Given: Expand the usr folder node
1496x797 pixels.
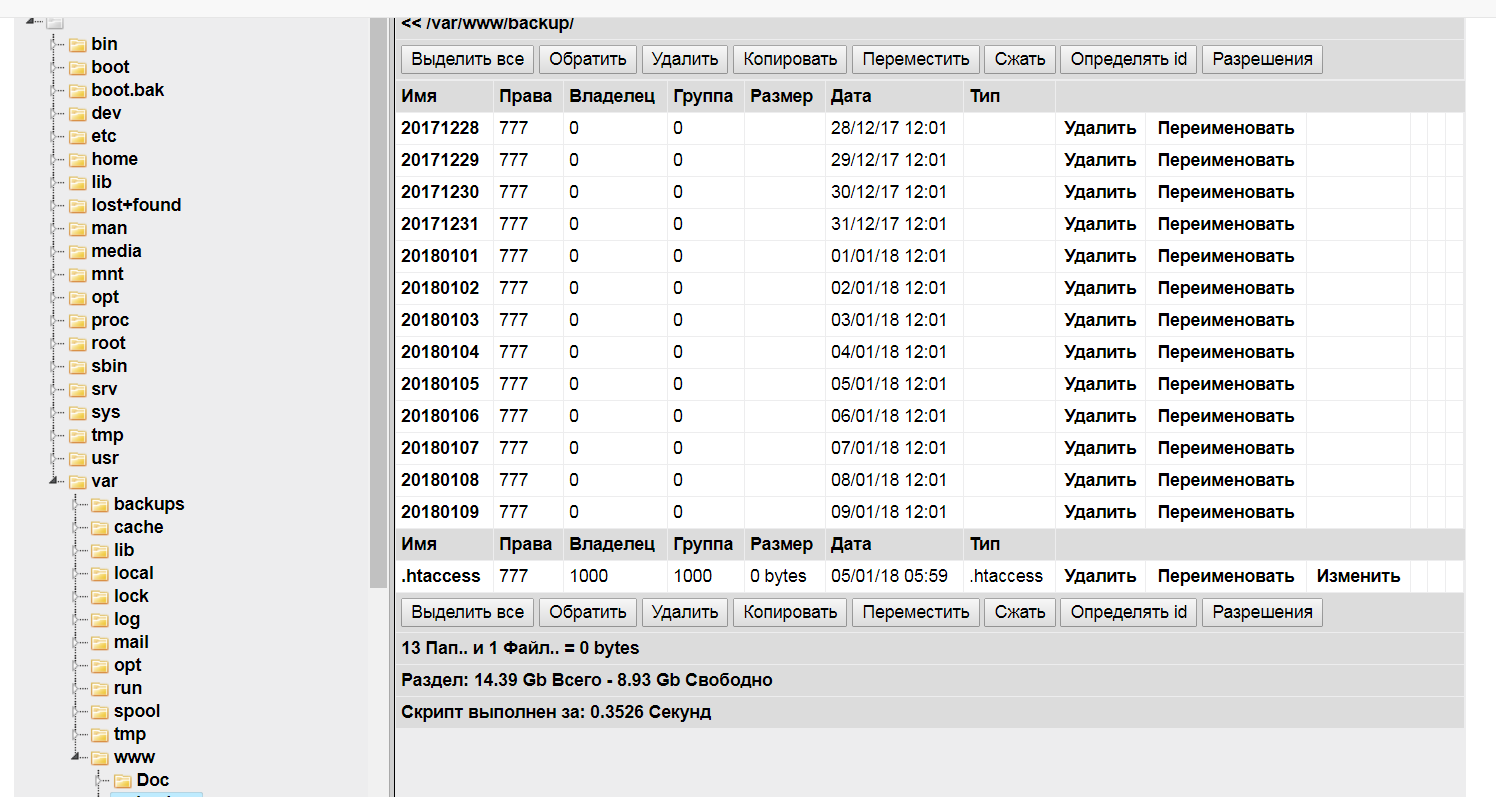Looking at the screenshot, I should click(54, 458).
